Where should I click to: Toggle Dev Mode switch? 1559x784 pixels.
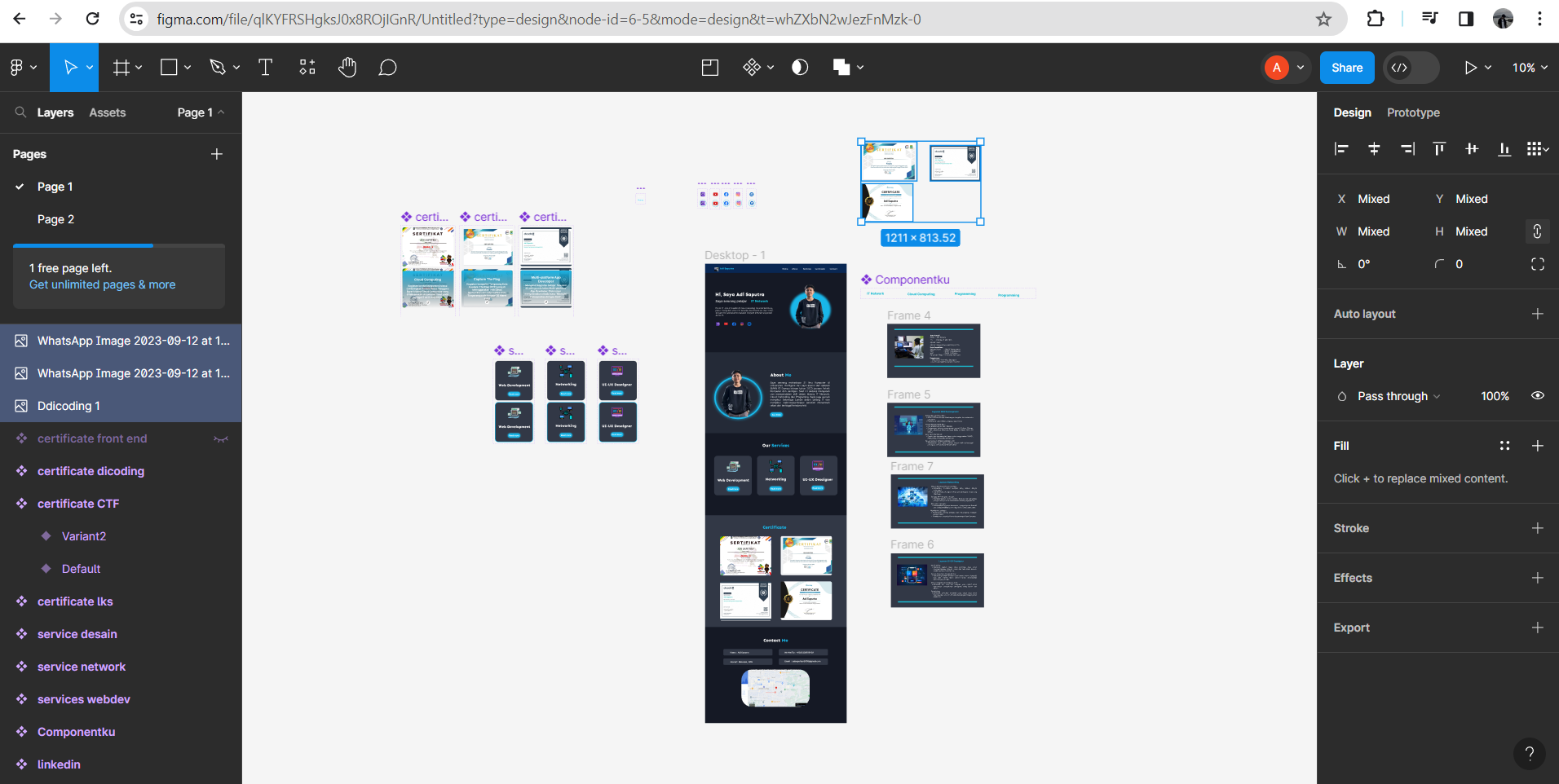(x=1411, y=68)
